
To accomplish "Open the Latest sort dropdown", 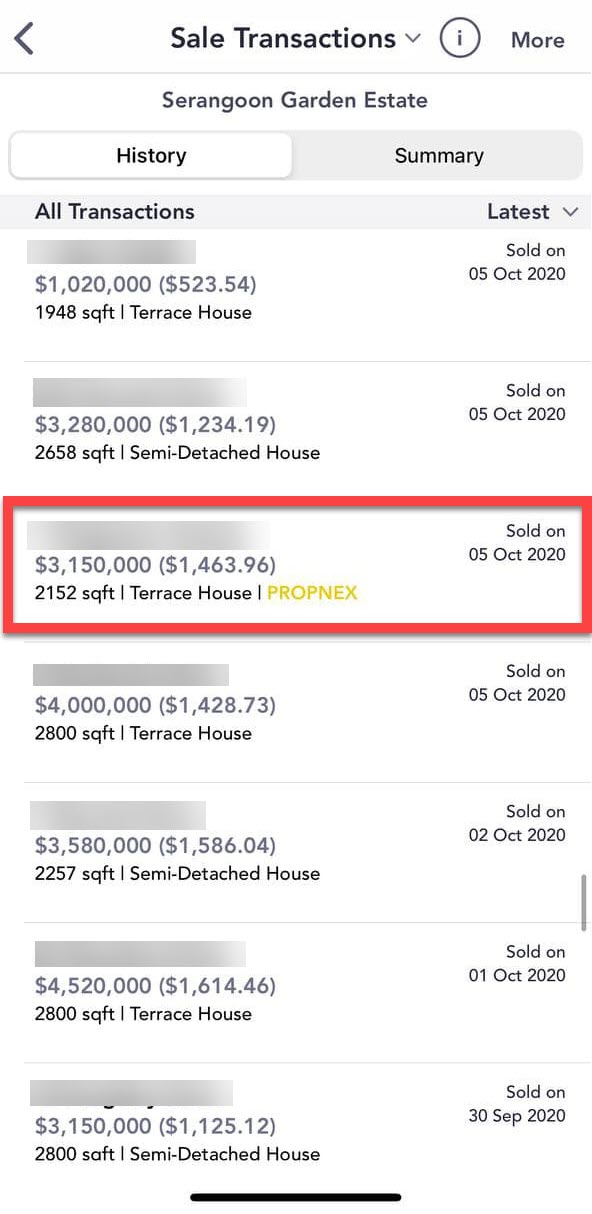I will click(533, 211).
